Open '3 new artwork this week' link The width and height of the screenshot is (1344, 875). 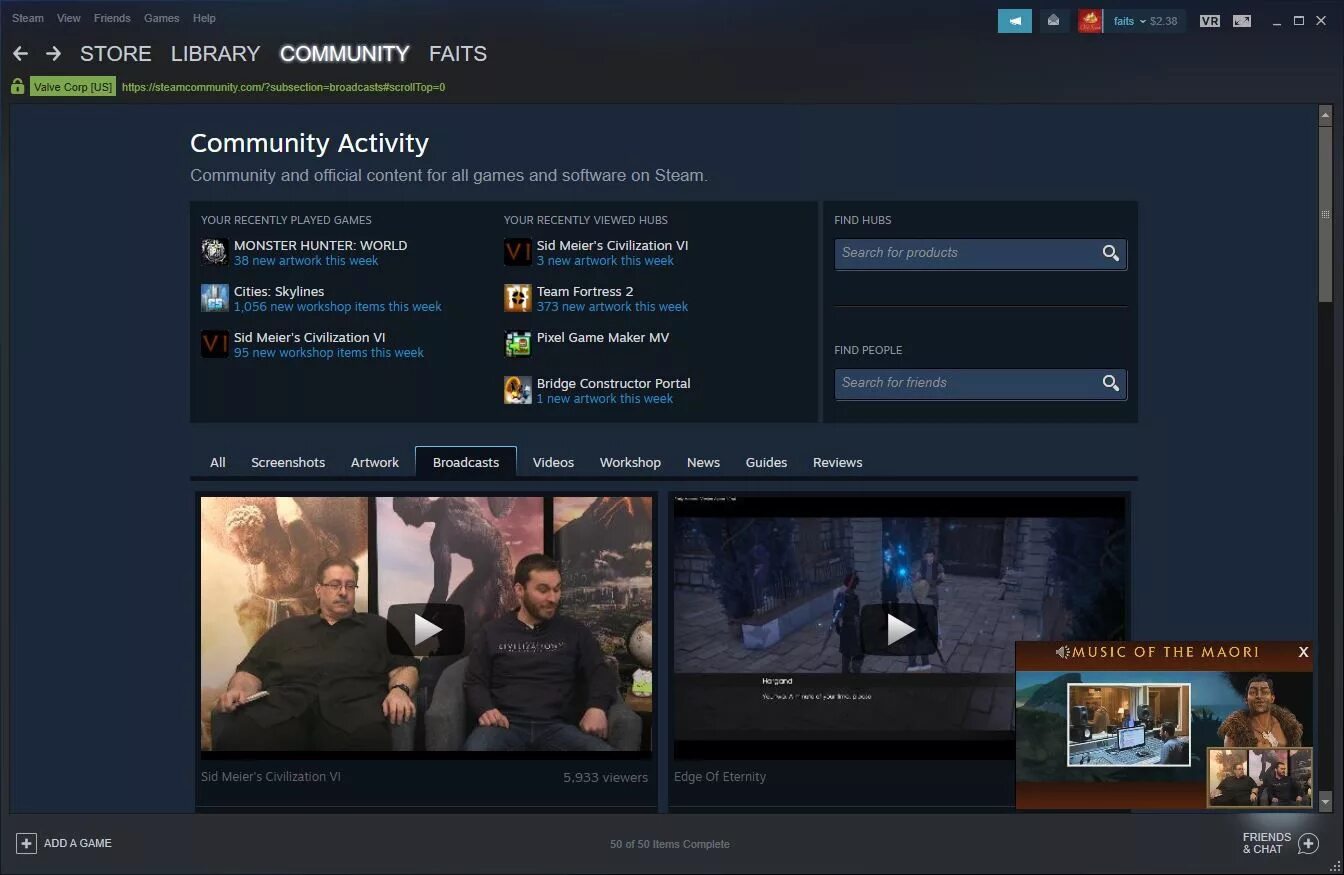[605, 261]
